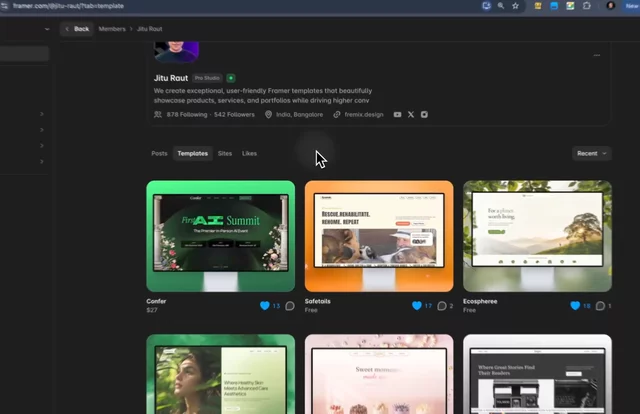Click the Jitu Raut breadcrumb
This screenshot has height=414, width=640.
[149, 29]
